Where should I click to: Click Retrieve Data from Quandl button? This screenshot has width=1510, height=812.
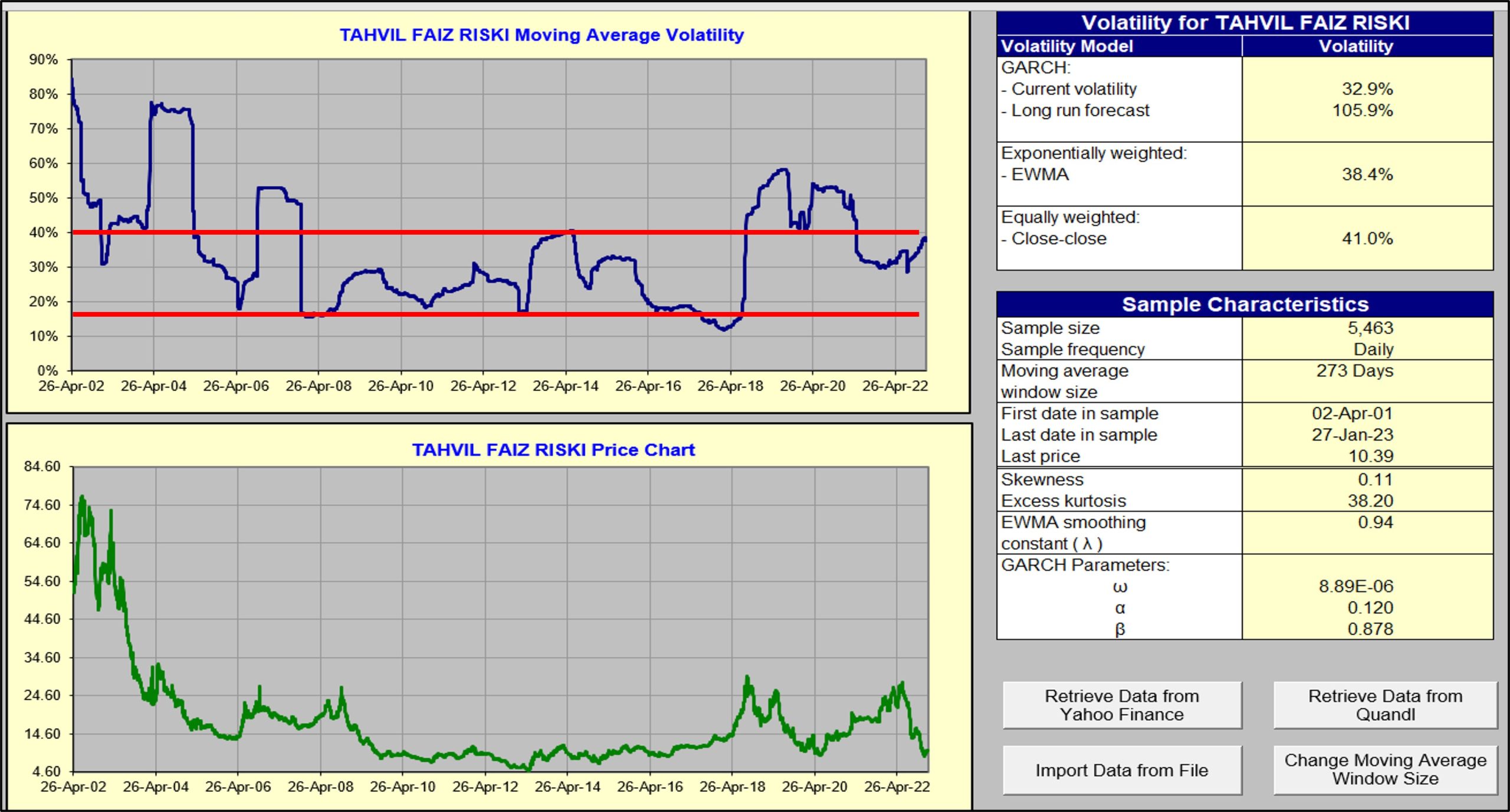pyautogui.click(x=1385, y=705)
